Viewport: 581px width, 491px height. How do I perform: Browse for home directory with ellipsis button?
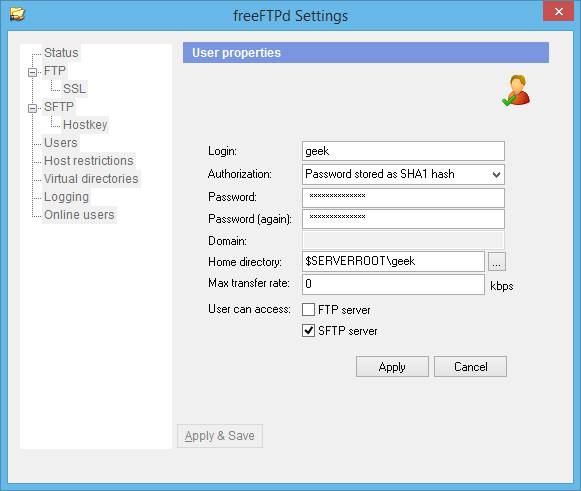pos(497,262)
